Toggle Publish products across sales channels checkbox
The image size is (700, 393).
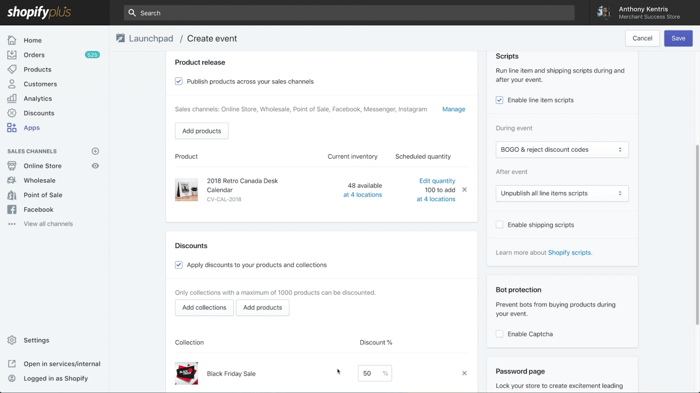179,81
